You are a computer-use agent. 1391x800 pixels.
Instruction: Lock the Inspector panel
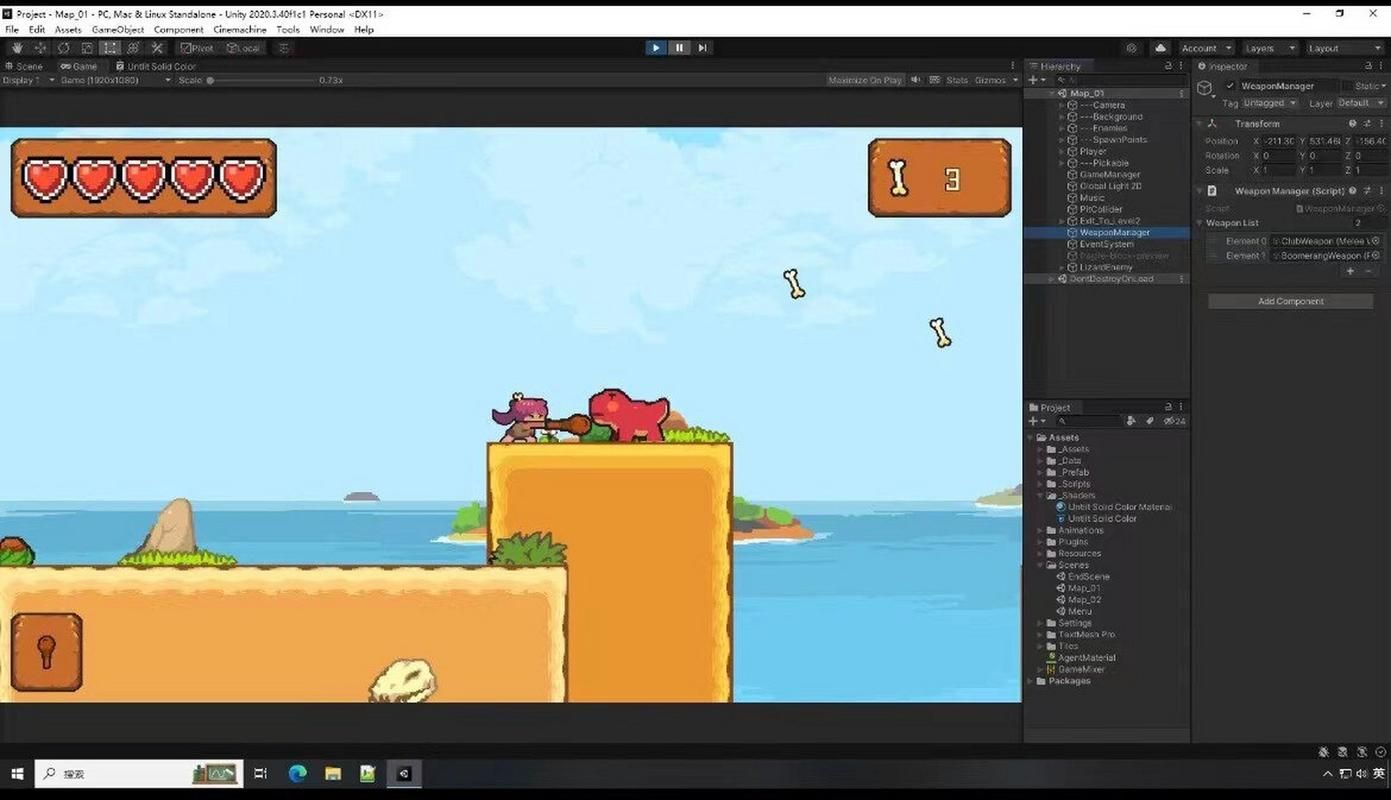point(1366,66)
